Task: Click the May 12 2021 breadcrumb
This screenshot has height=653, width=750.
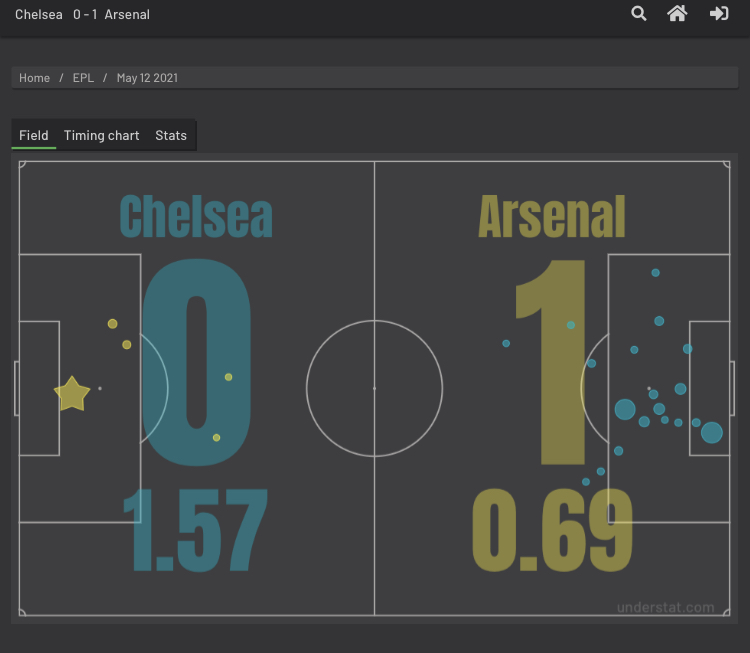Action: click(x=147, y=78)
